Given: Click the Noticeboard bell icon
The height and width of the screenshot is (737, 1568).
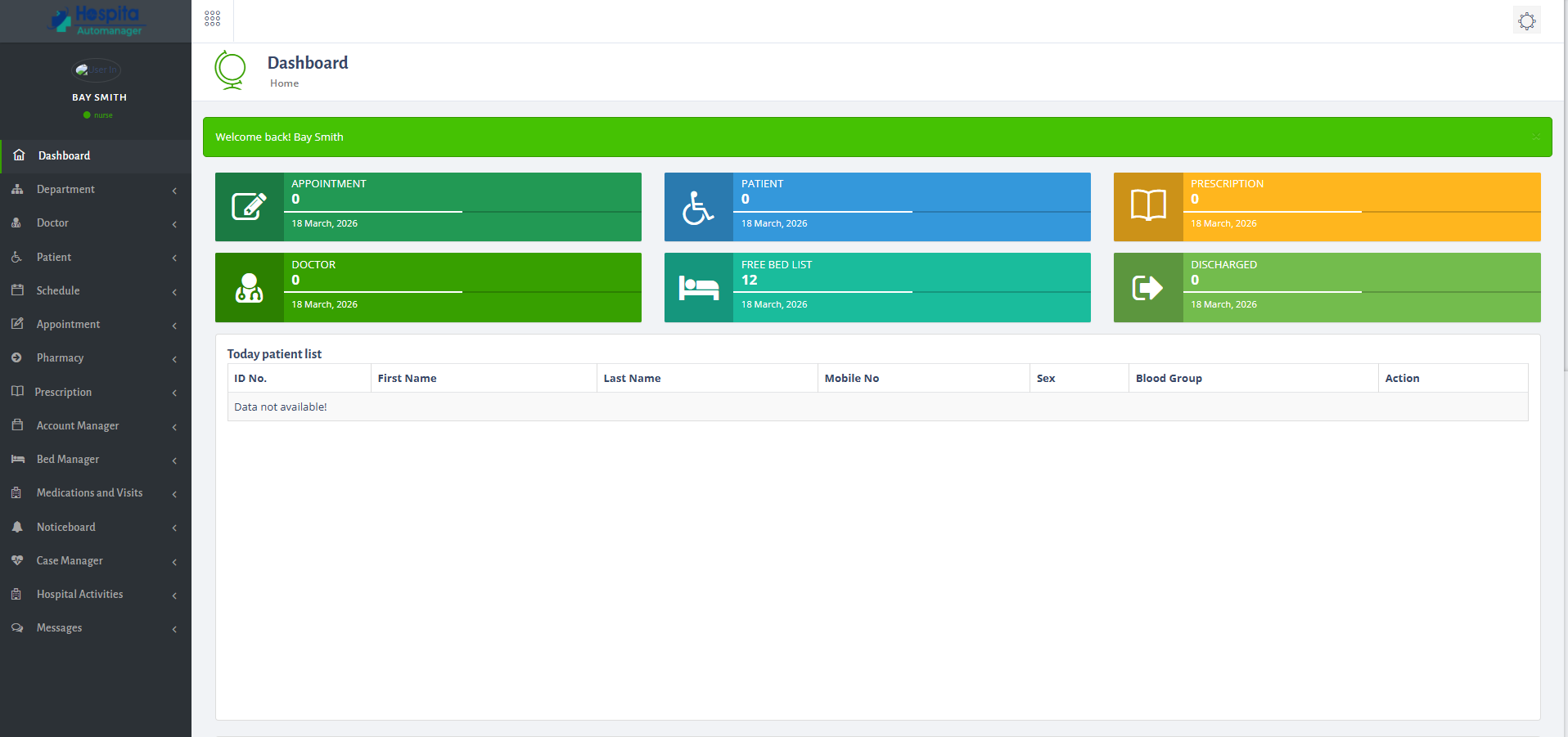Looking at the screenshot, I should point(18,527).
